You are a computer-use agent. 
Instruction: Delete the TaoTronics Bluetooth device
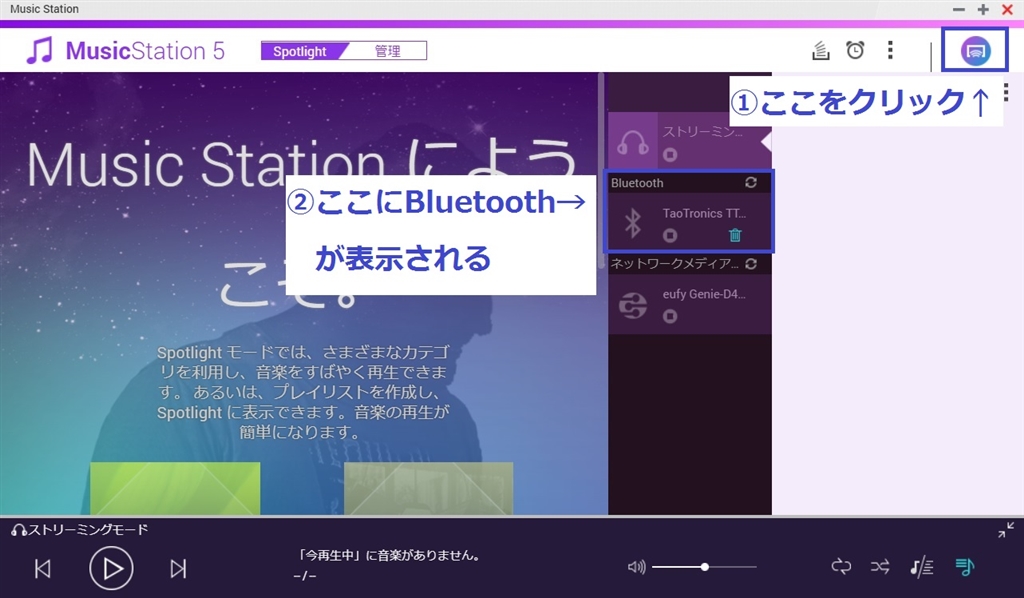pos(735,235)
